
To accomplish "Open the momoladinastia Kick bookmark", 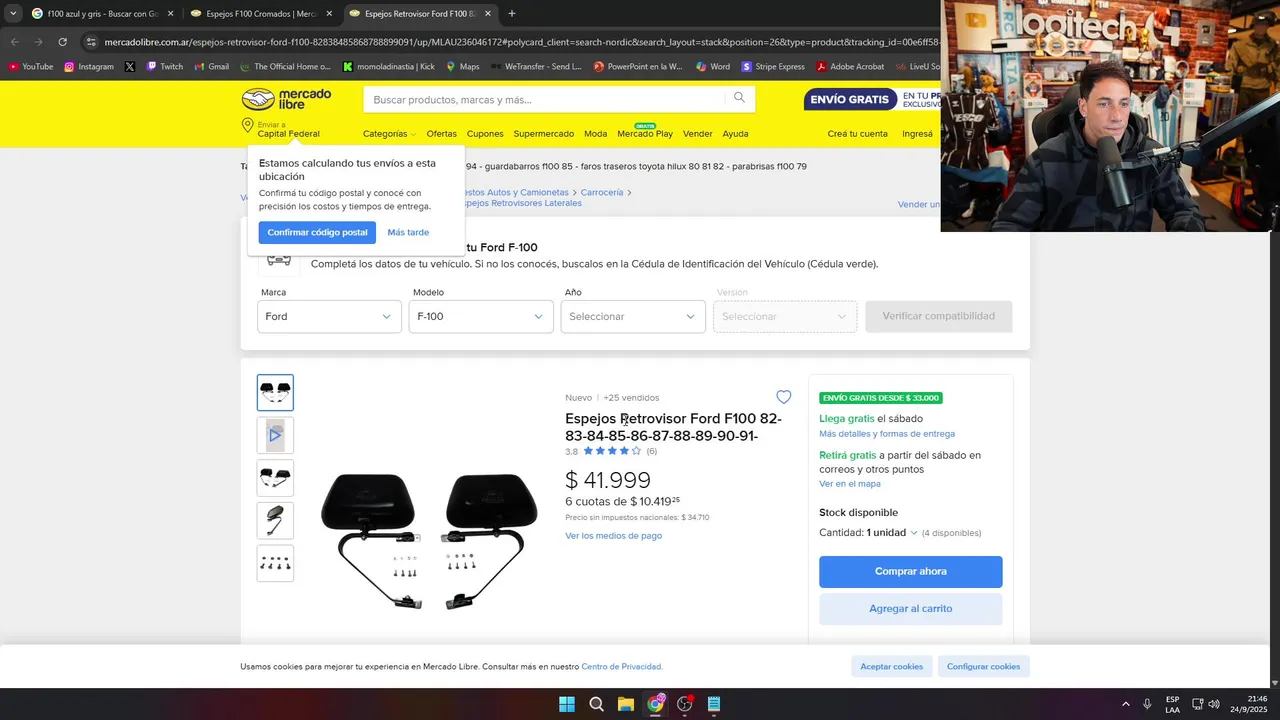I will [x=389, y=67].
